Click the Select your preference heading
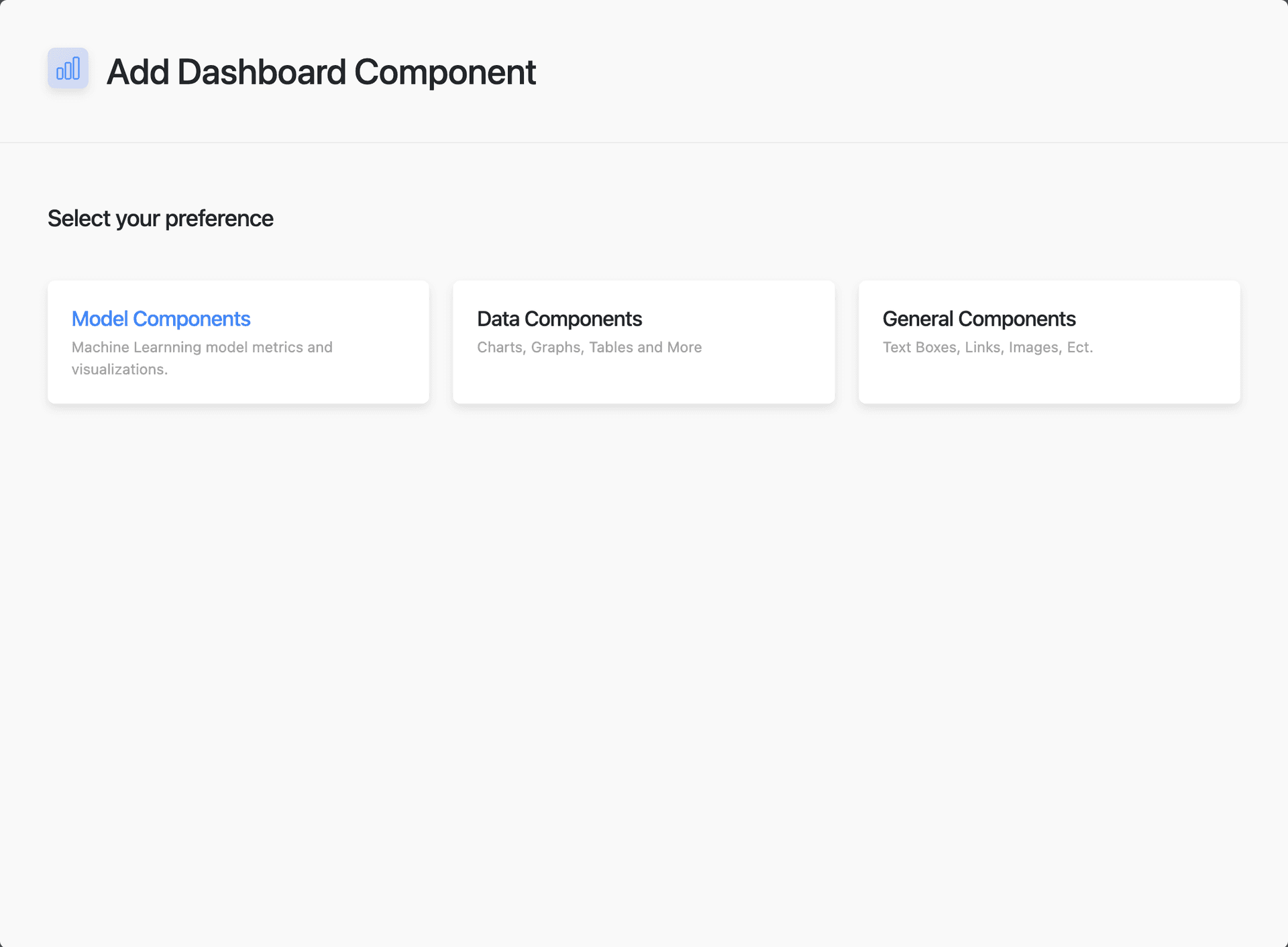This screenshot has width=1288, height=947. (x=160, y=219)
